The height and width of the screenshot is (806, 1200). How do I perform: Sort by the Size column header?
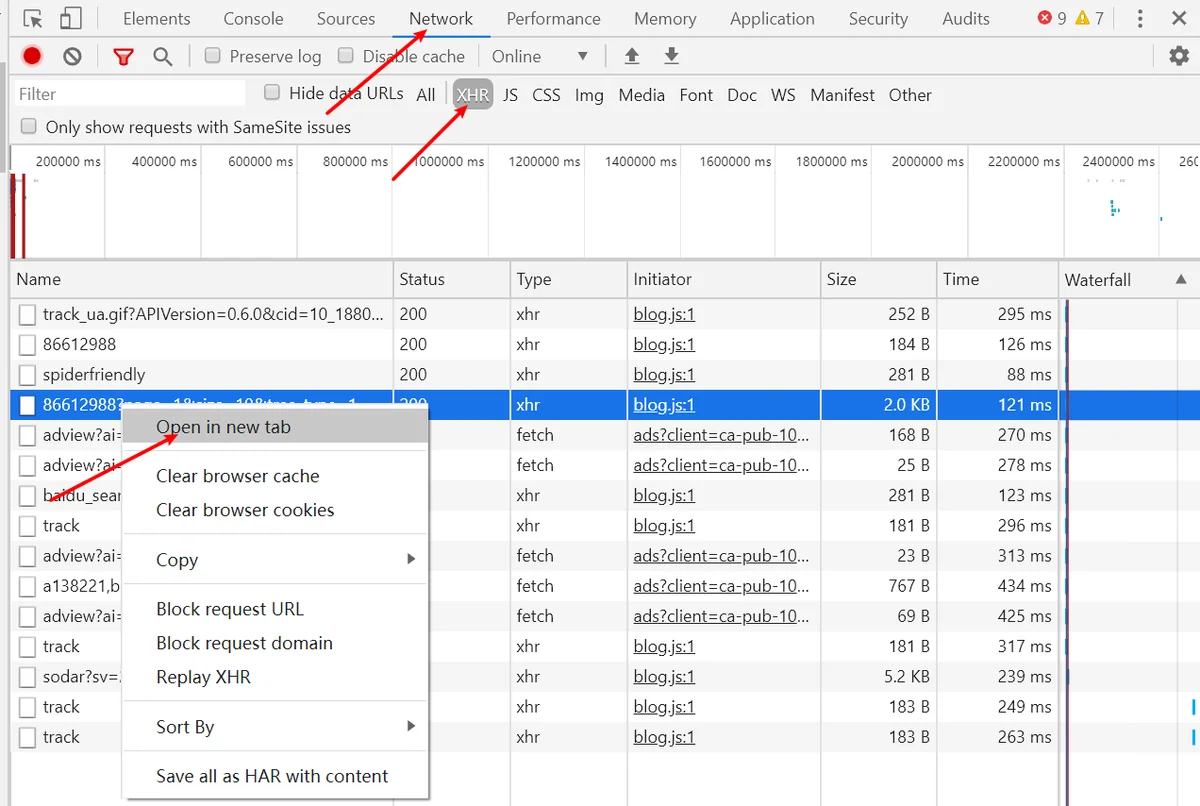pos(878,279)
